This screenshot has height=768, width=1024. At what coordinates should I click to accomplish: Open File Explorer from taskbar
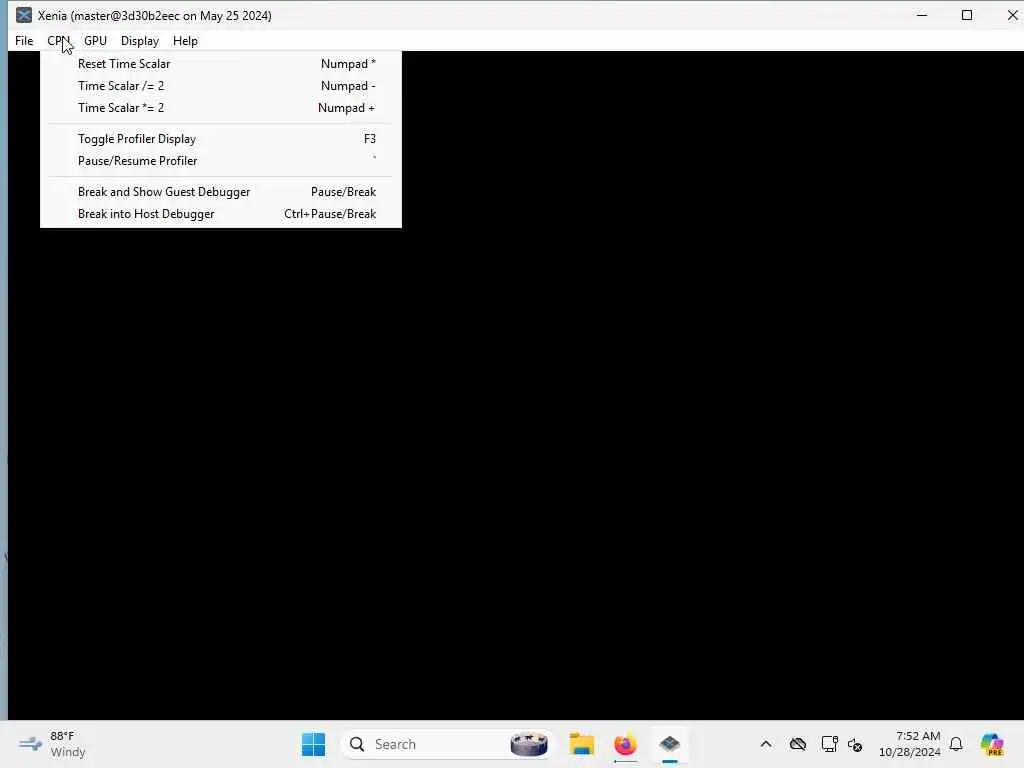click(x=581, y=744)
